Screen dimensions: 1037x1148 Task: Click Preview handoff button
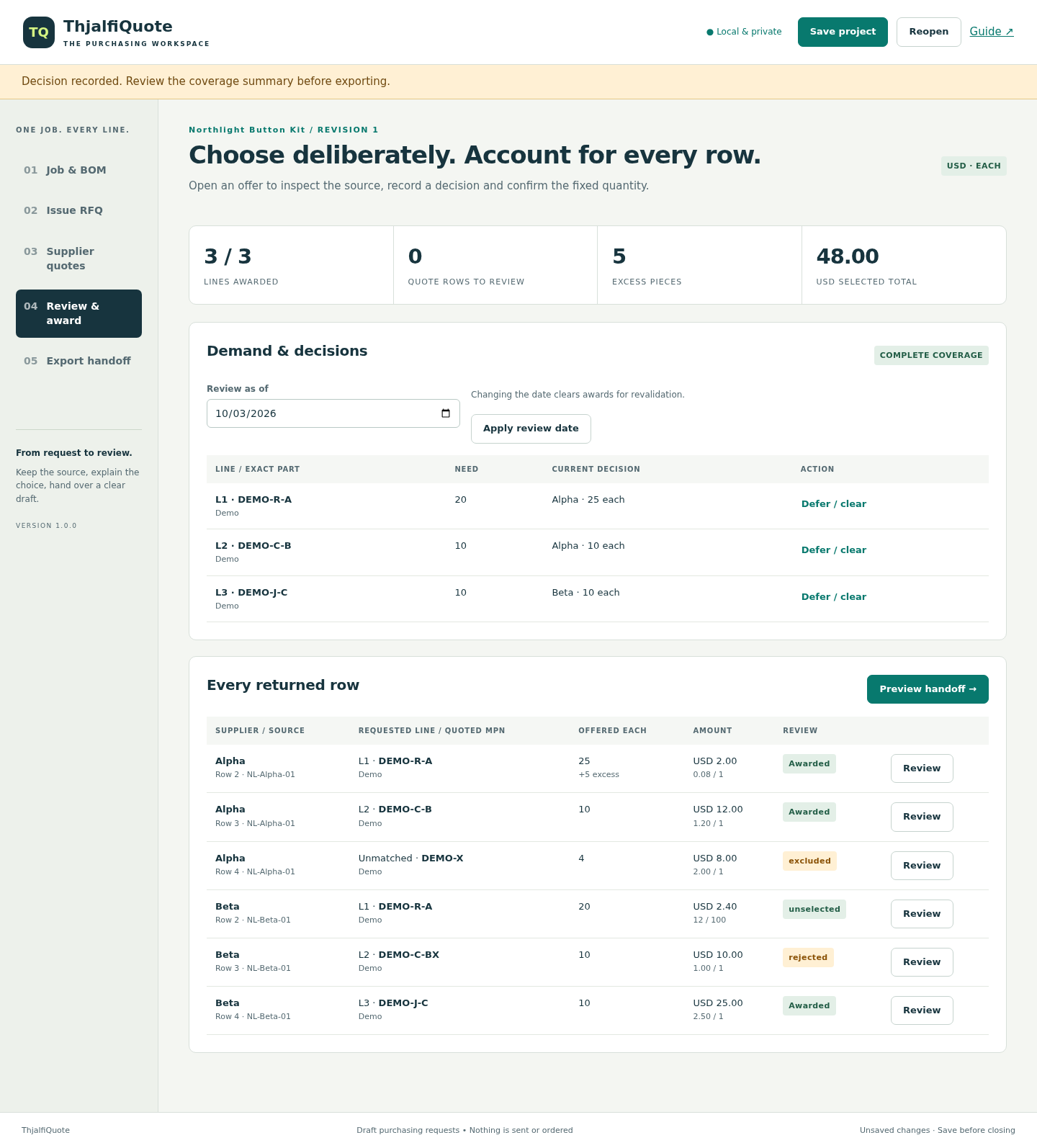(x=928, y=689)
